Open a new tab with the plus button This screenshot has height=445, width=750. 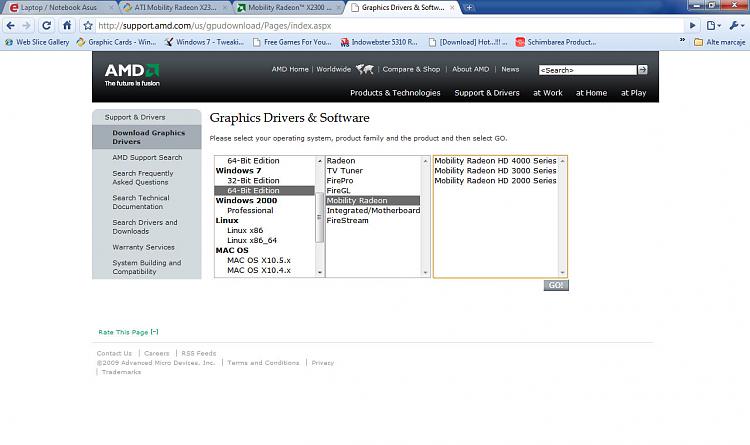[469, 7]
